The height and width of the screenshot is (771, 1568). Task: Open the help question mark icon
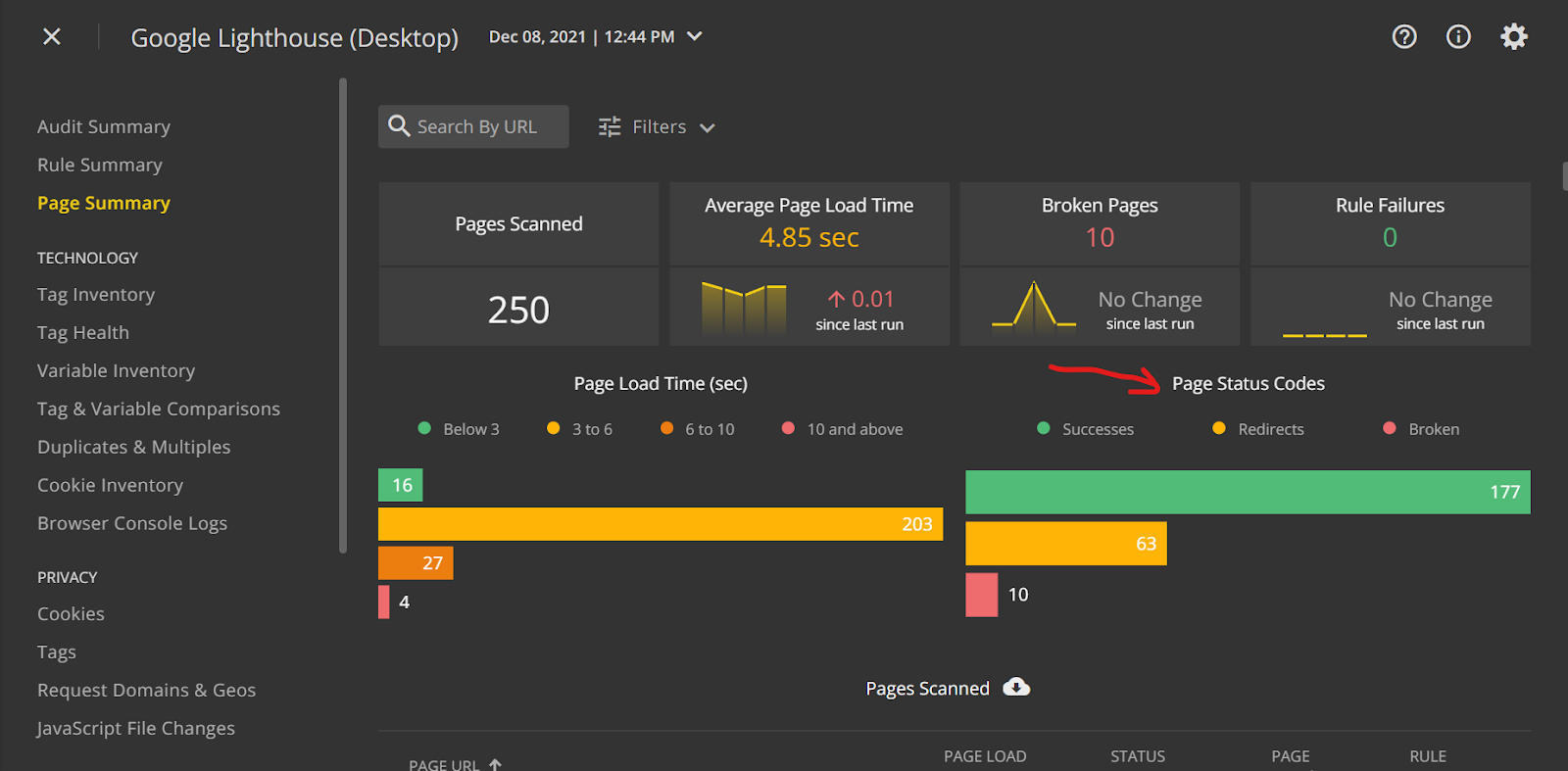[1404, 37]
